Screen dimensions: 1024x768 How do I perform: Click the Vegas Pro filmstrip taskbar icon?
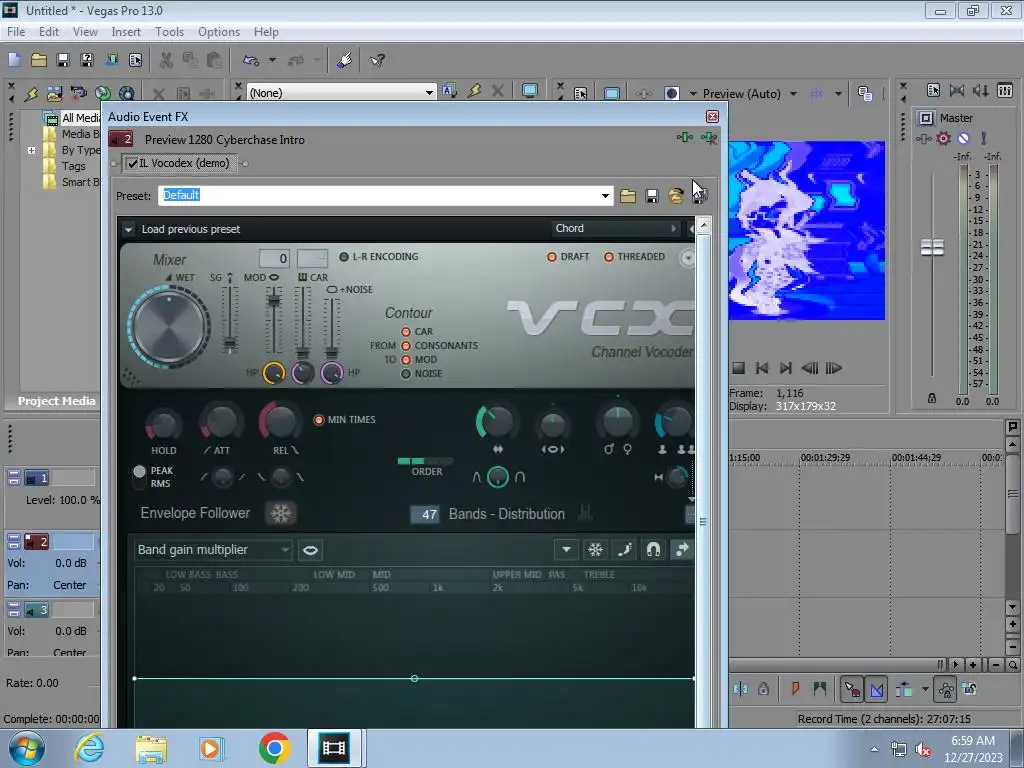click(334, 748)
